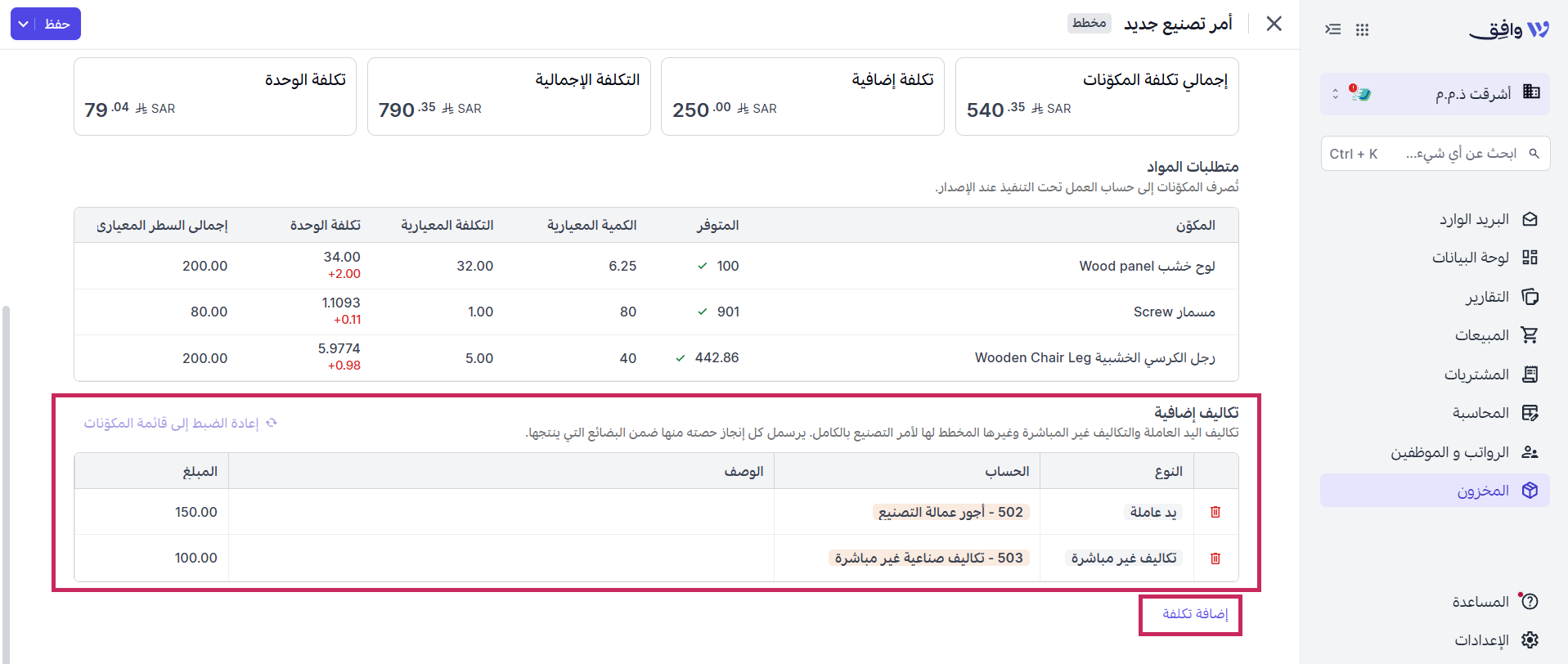This screenshot has height=664, width=1568.
Task: Close the new manufacturing order form
Action: click(1274, 24)
